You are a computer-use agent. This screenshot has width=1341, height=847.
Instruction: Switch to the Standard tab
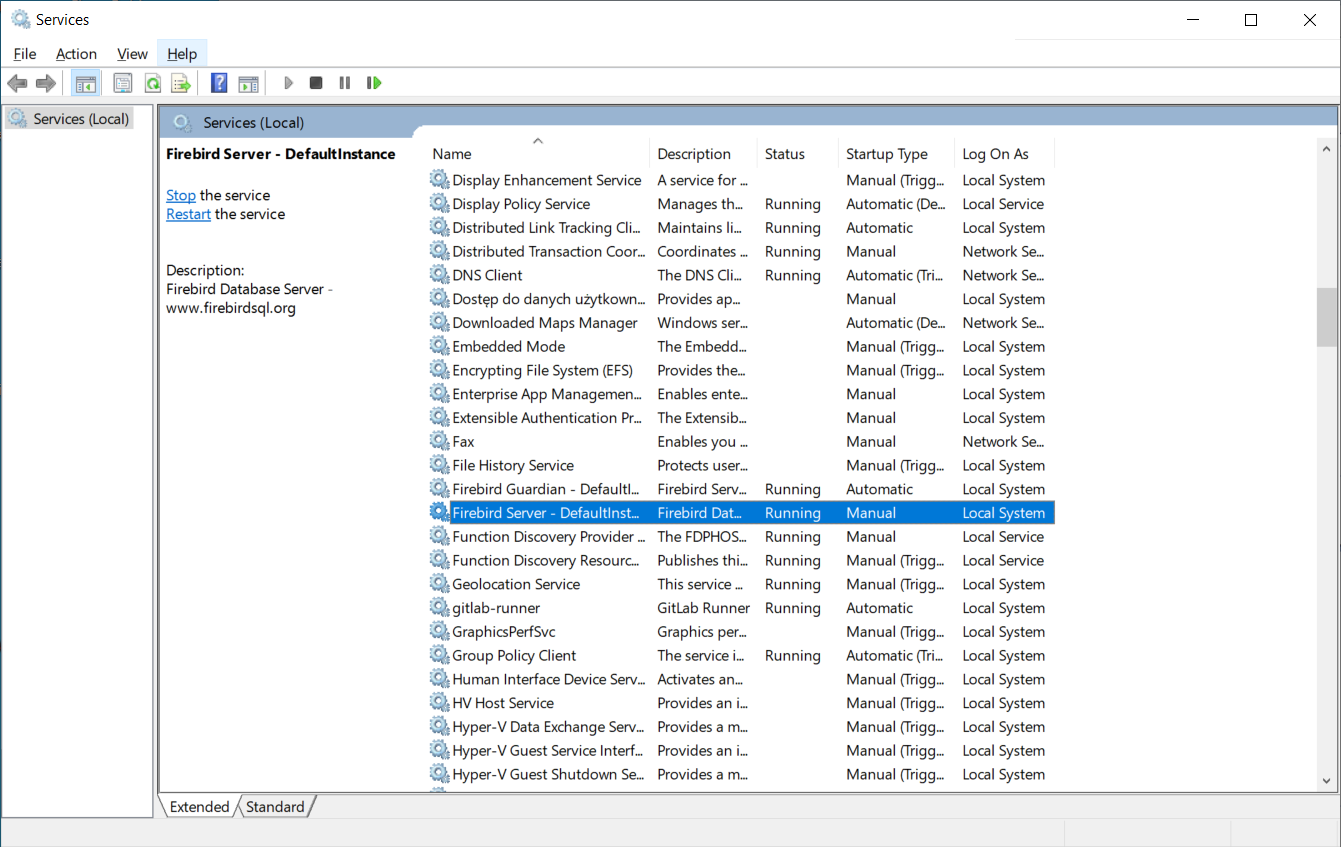coord(275,807)
